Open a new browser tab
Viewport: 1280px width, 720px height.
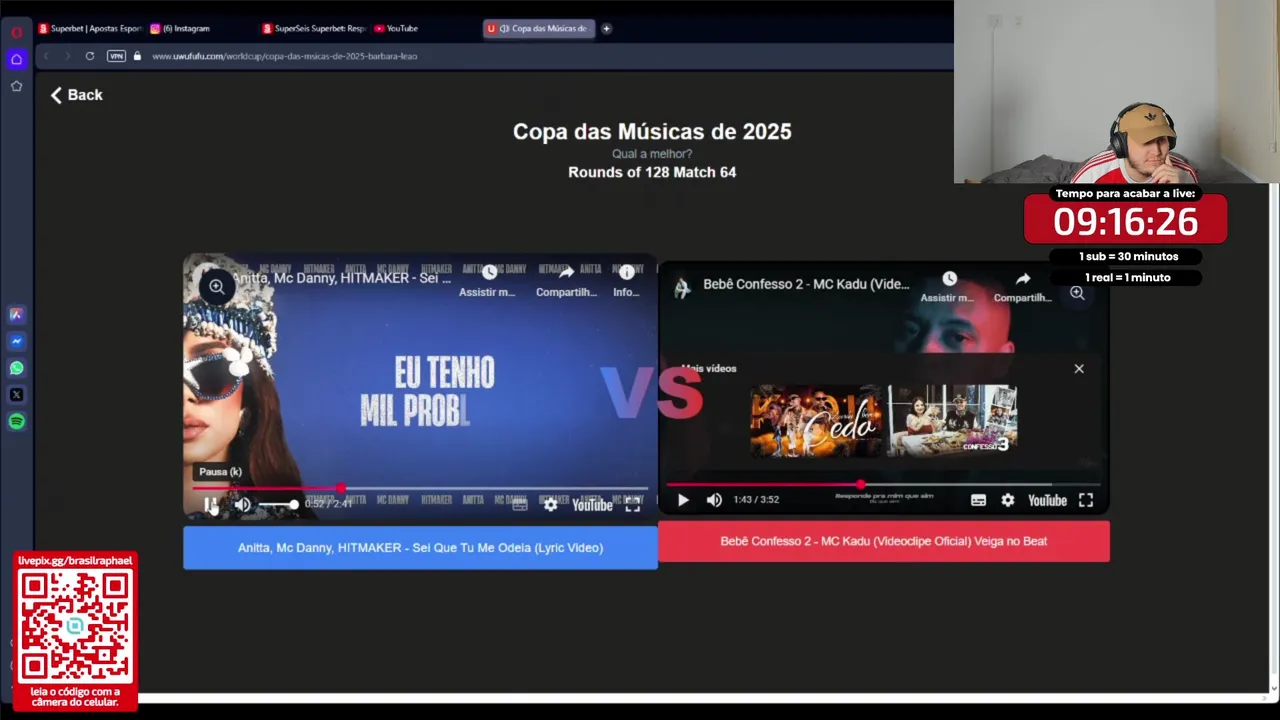tap(606, 28)
